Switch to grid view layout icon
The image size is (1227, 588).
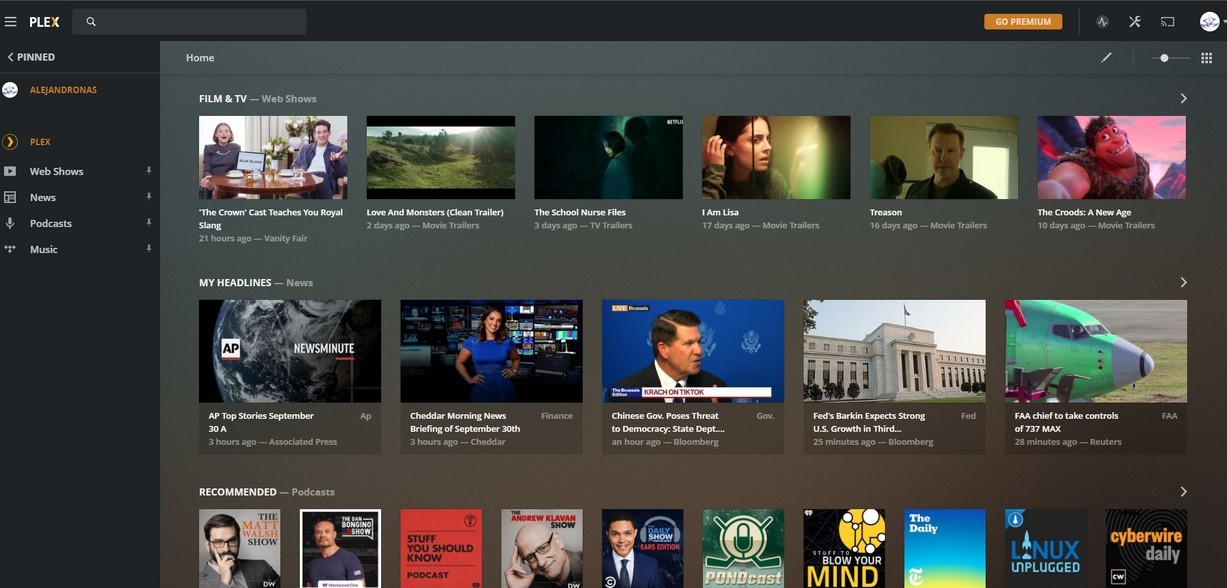(x=1206, y=58)
